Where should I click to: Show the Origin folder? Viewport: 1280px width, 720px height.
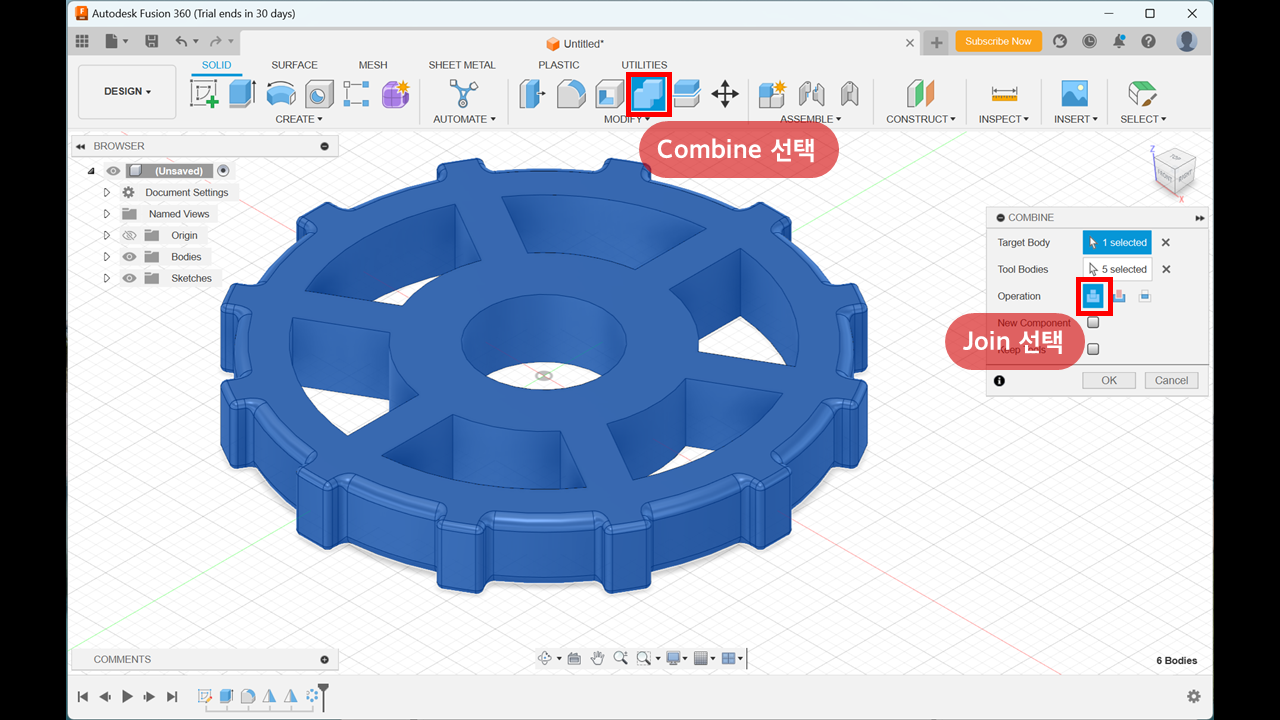tap(129, 236)
